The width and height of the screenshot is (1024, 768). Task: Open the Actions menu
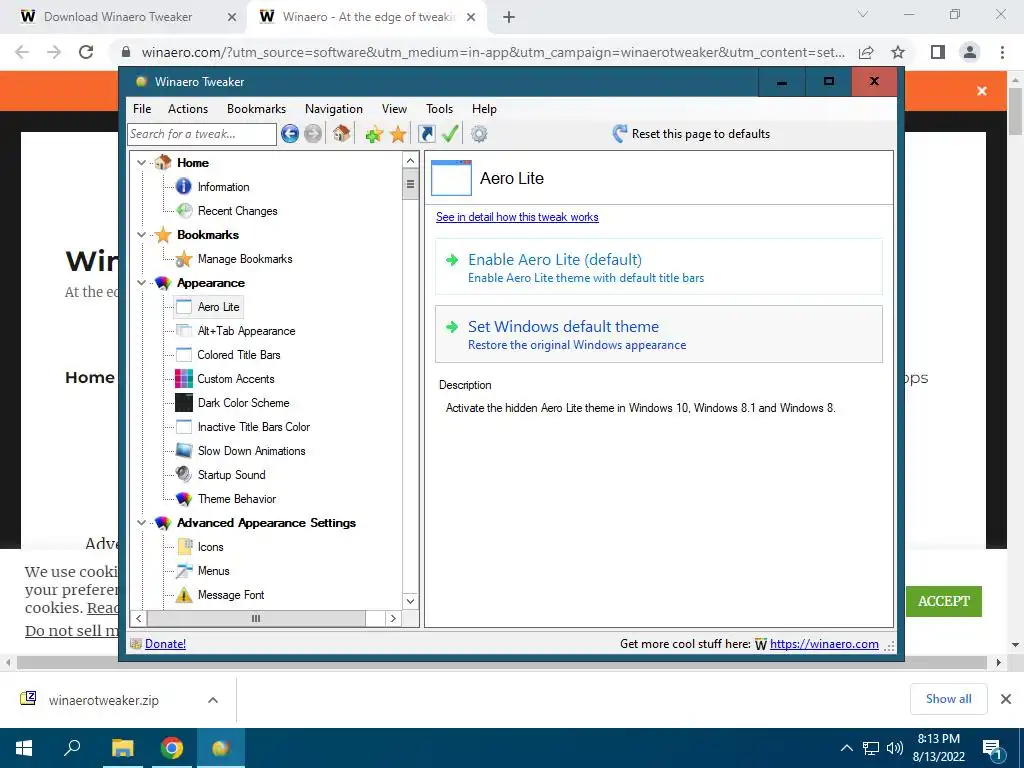(187, 109)
